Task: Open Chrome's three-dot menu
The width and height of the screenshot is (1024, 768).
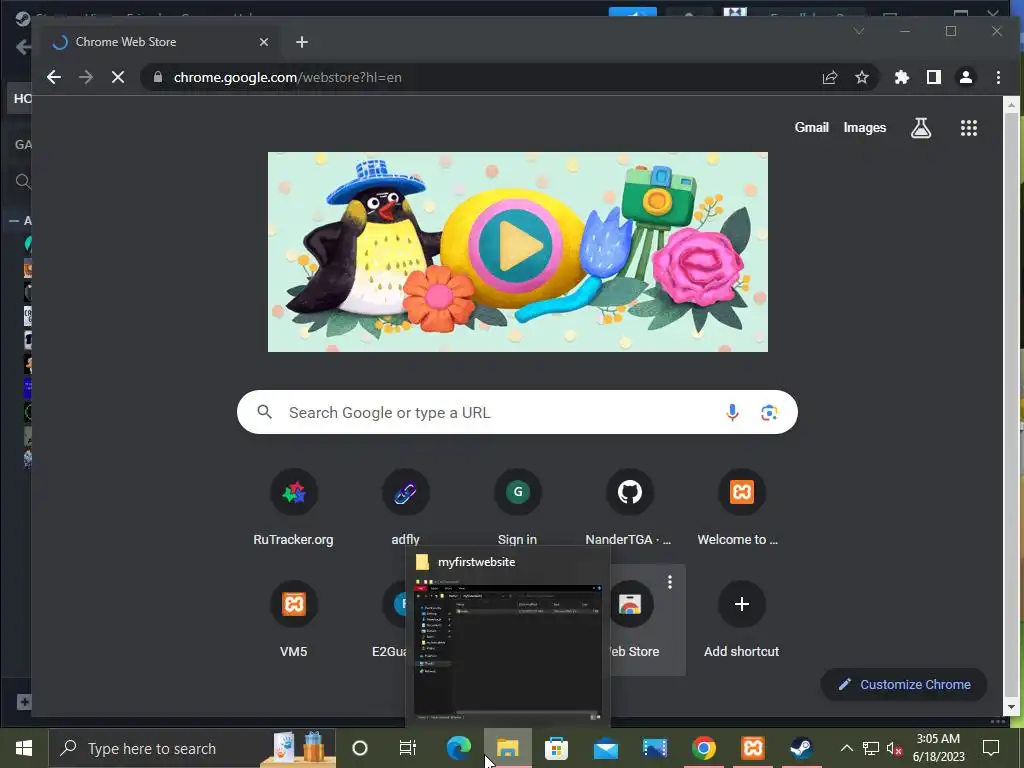Action: [x=998, y=77]
